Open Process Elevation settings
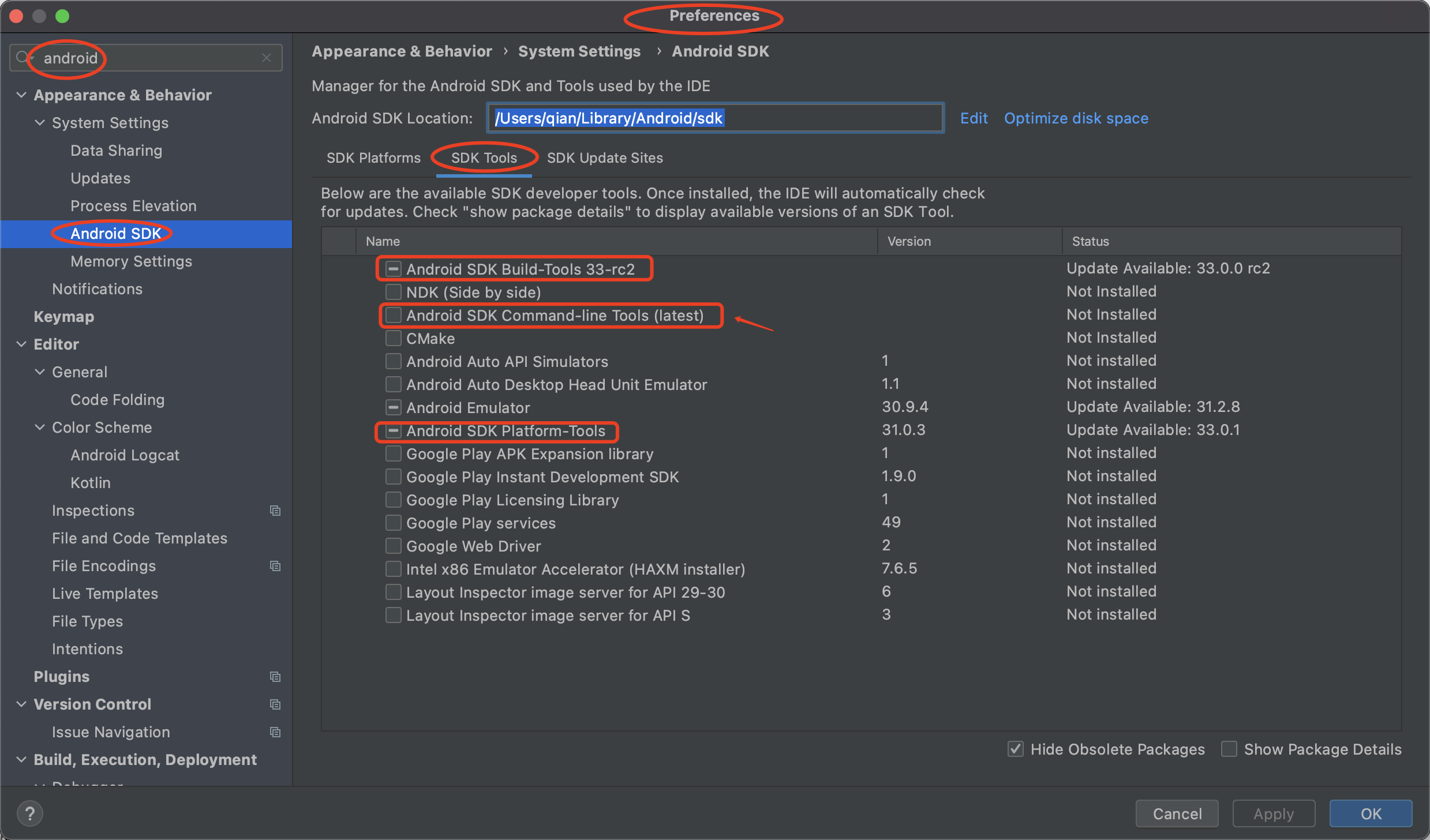Screen dimensions: 1430x840 pyautogui.click(x=133, y=206)
